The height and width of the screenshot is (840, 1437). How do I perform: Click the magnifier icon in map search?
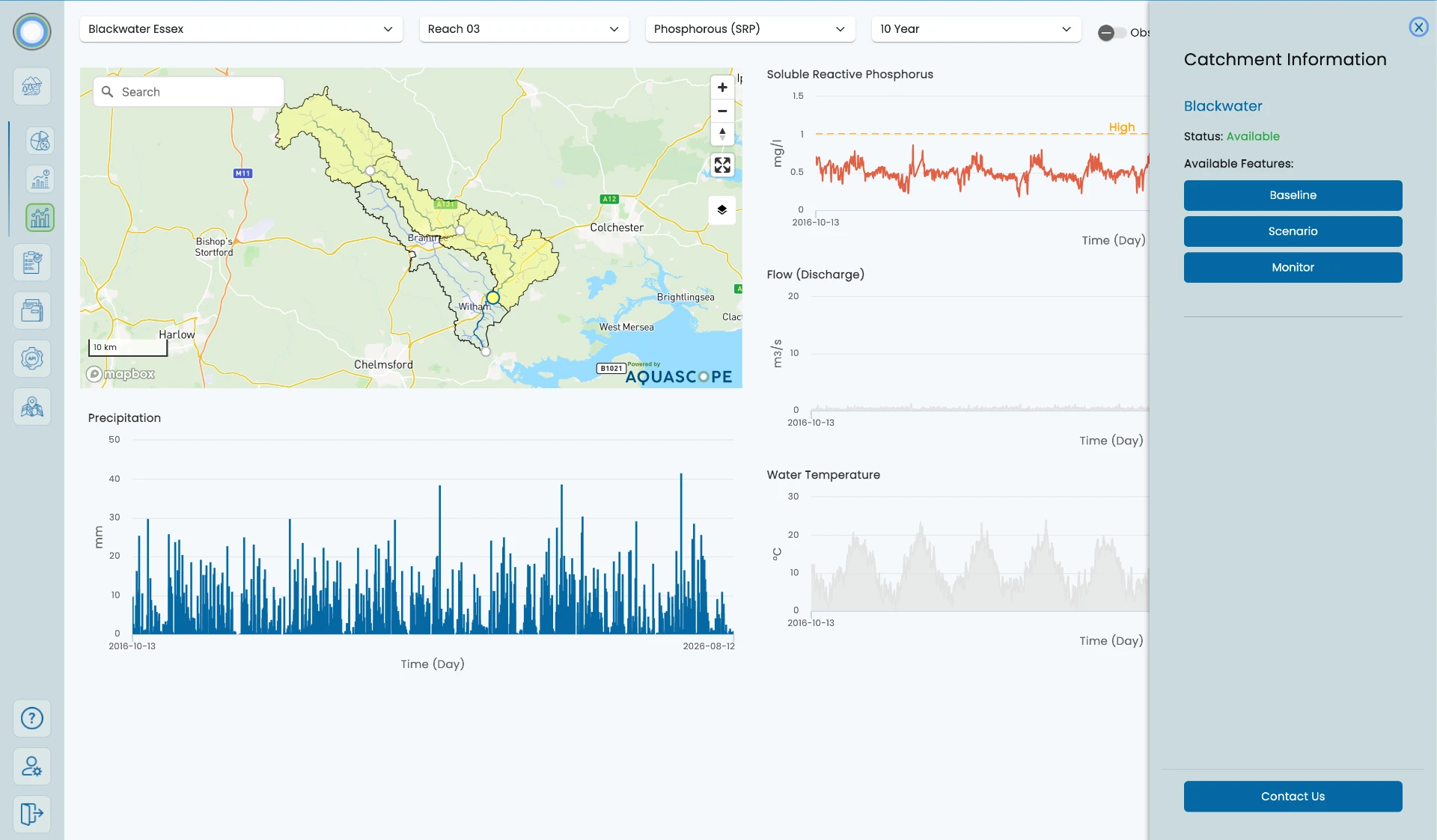click(107, 91)
